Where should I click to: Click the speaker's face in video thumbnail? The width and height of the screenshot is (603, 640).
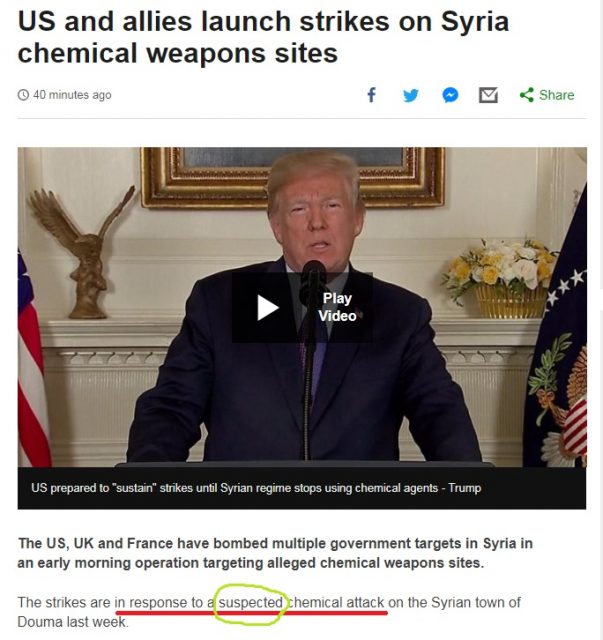pos(316,220)
